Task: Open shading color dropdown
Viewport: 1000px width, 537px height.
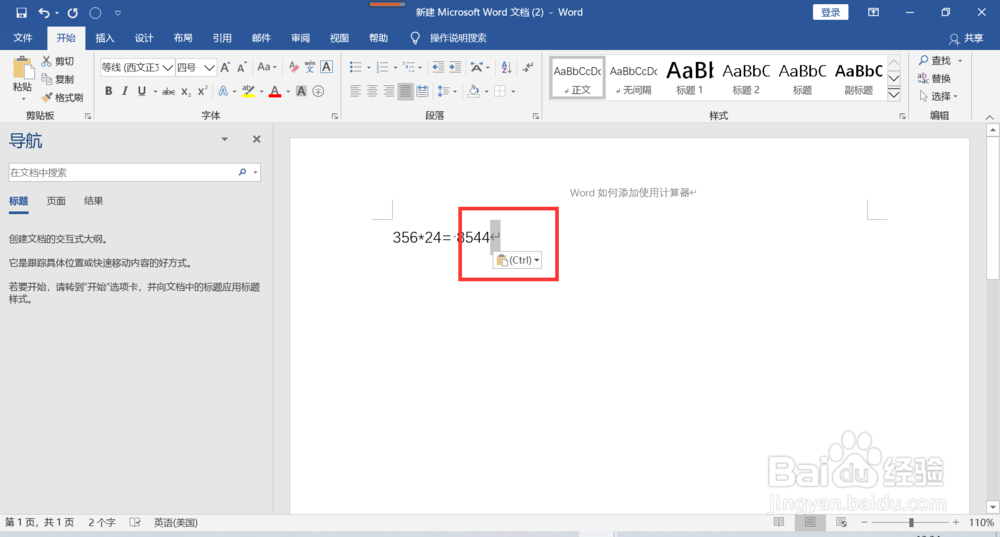Action: click(487, 92)
